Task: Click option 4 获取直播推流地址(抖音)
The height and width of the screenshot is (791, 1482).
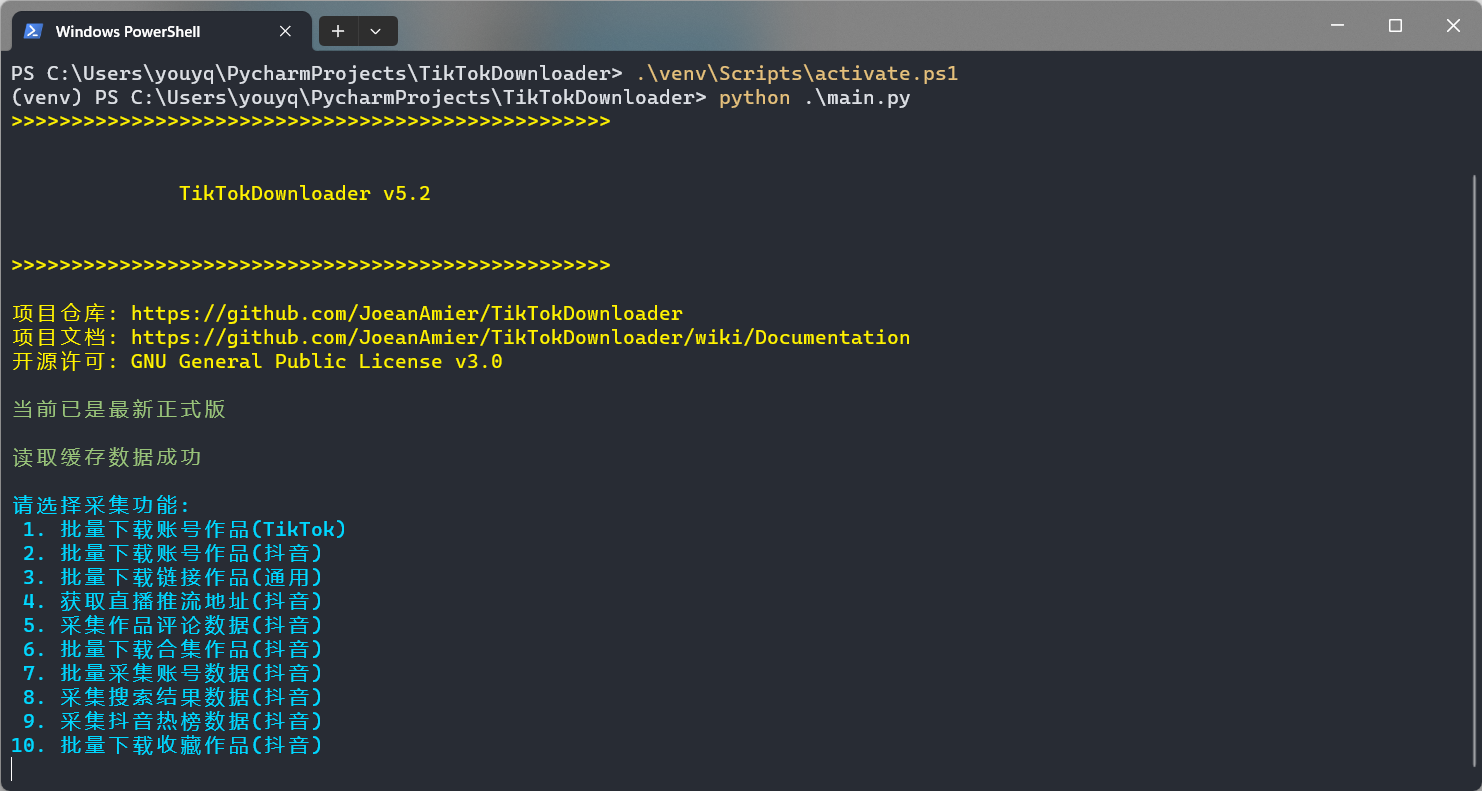Action: 172,602
